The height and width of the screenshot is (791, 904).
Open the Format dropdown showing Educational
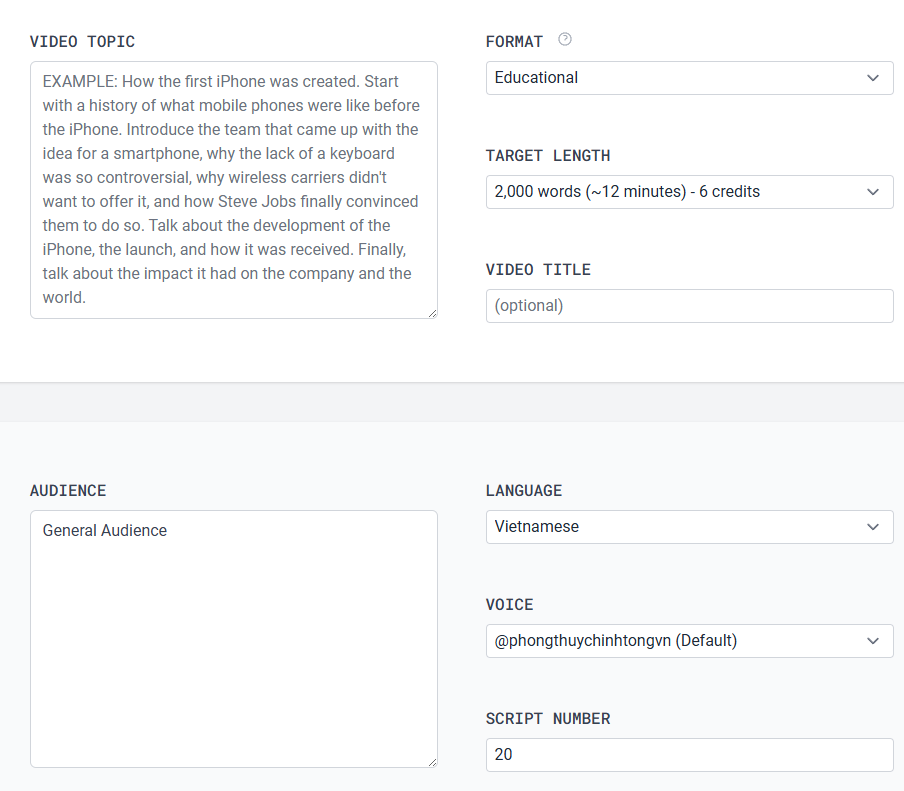690,78
